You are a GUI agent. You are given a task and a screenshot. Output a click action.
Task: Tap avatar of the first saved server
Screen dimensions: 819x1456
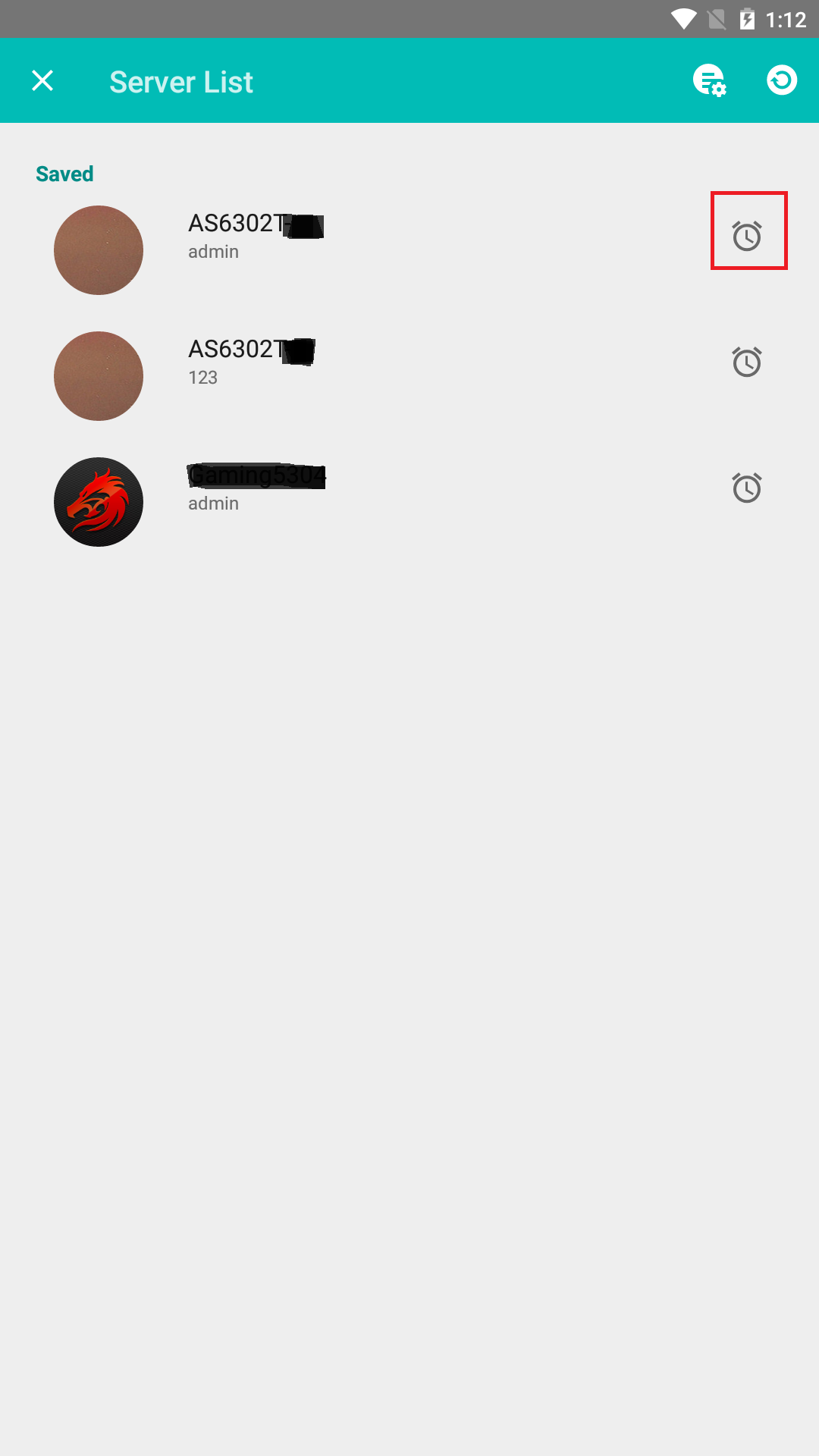click(99, 250)
